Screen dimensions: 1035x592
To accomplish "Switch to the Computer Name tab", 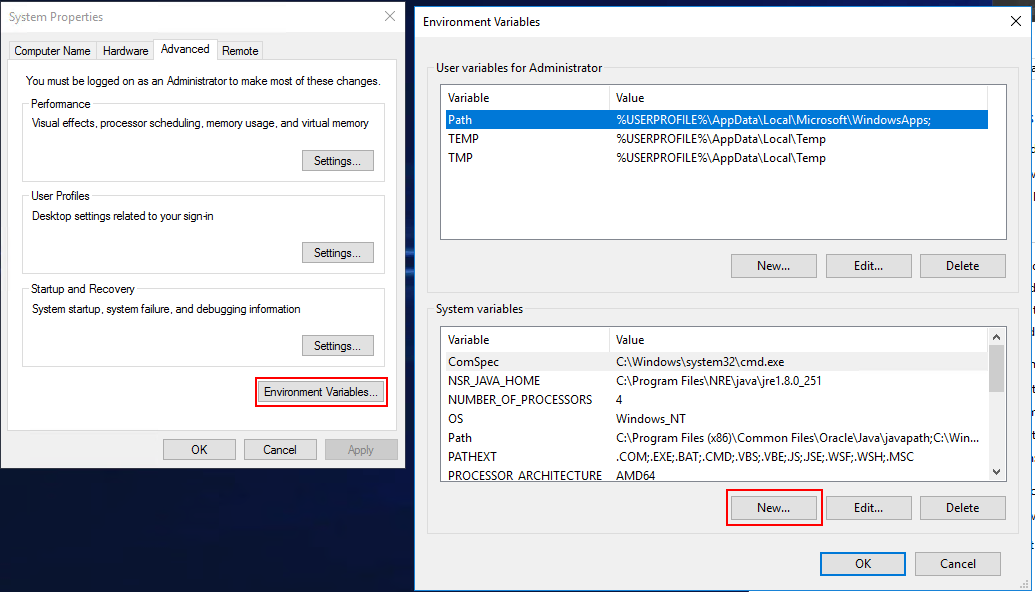I will pos(52,51).
